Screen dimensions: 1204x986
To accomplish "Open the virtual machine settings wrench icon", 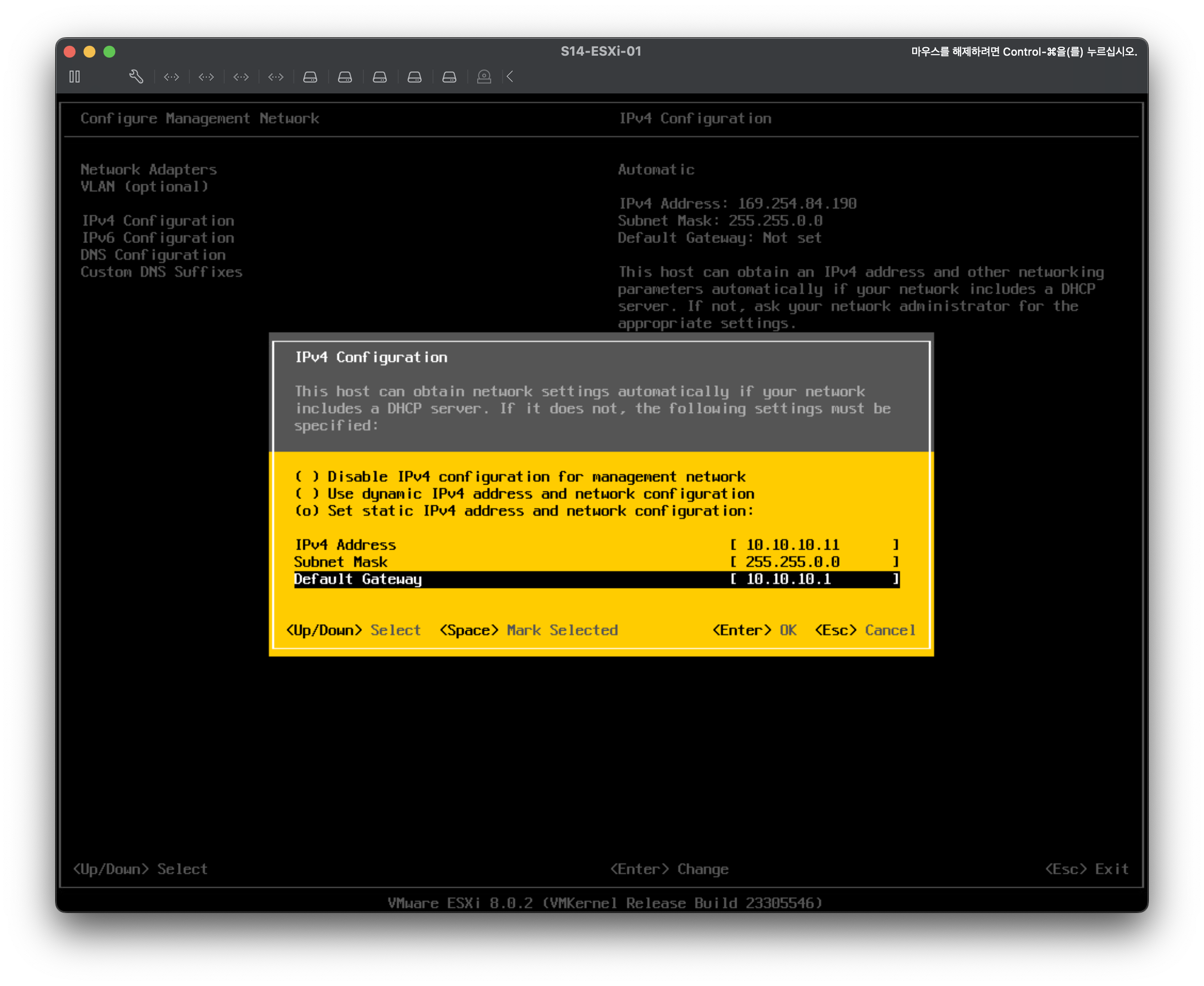I will 136,77.
